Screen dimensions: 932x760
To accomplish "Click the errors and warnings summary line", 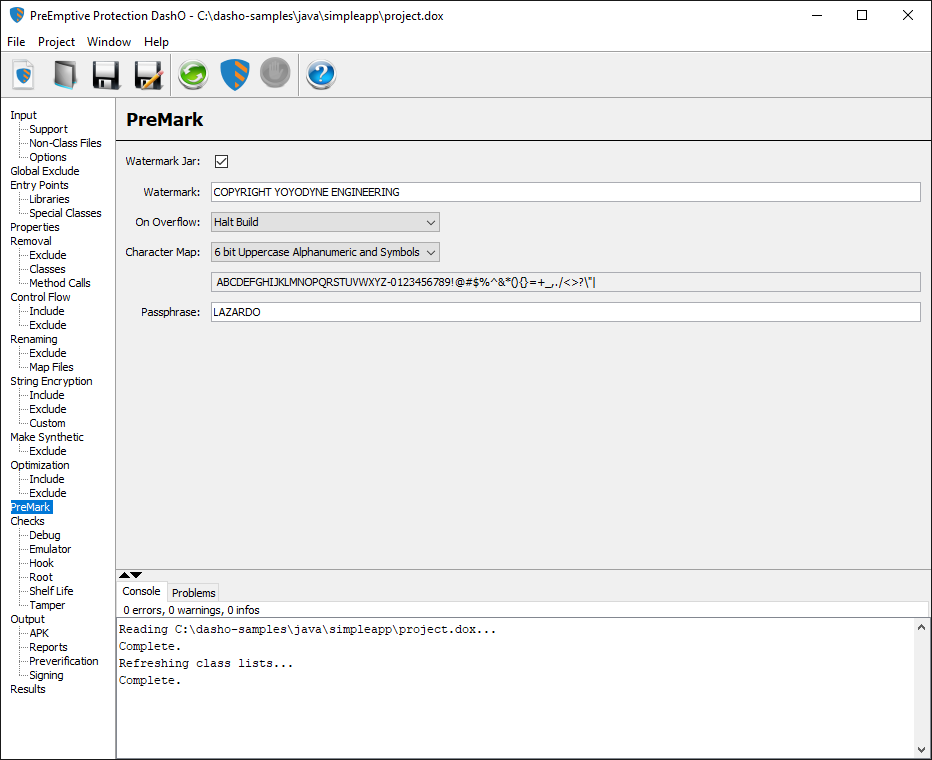I will (191, 610).
